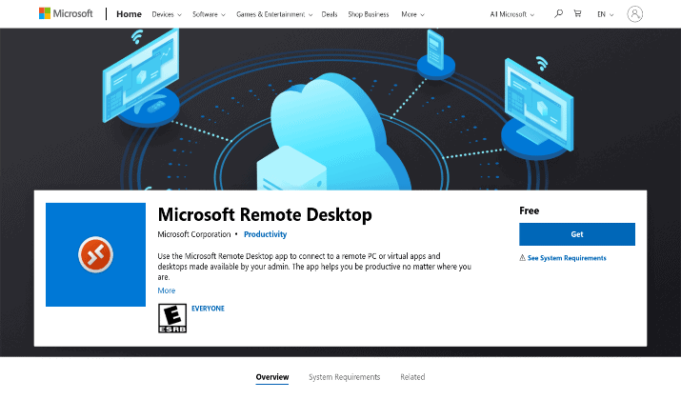Open Shop Business menu item
Viewport: 681px width, 400px height.
(368, 14)
